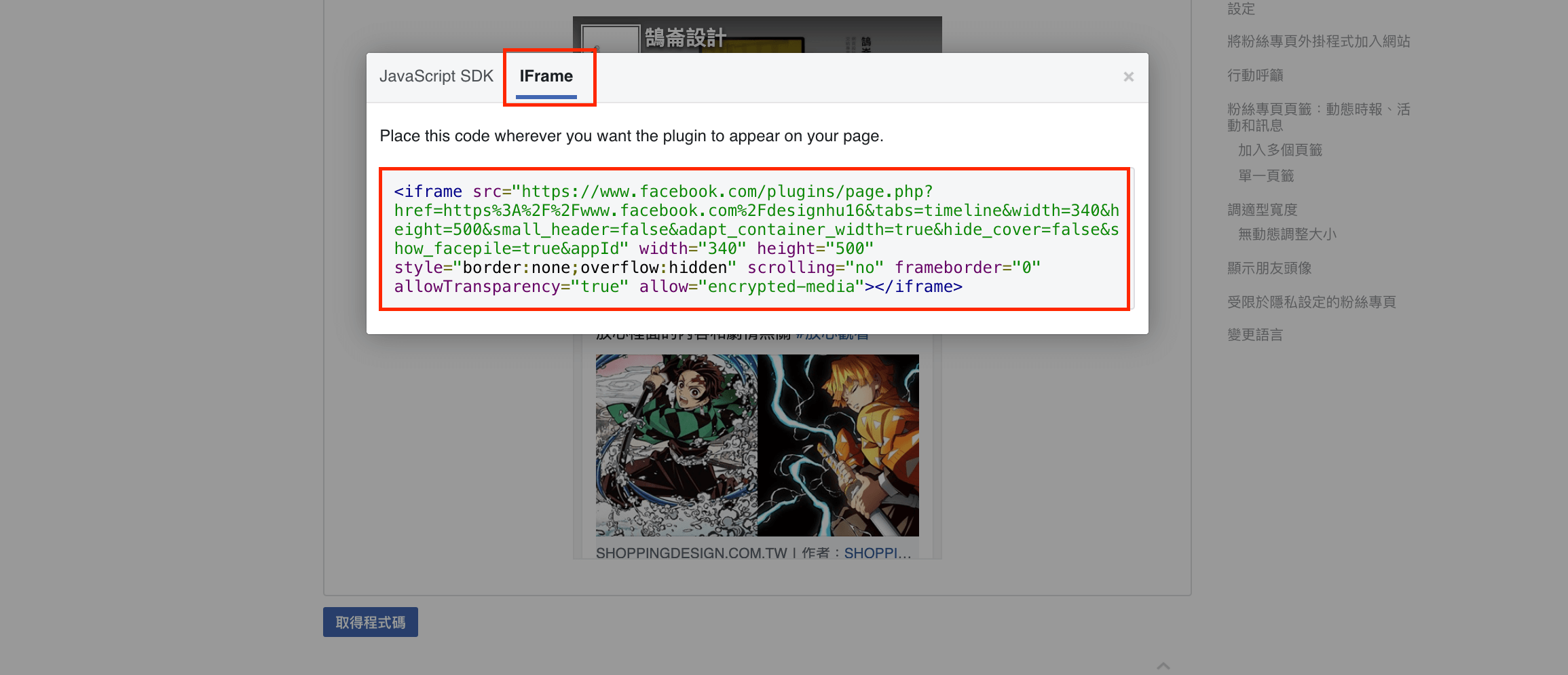This screenshot has height=675, width=1568.
Task: Go to 行動呼籲 section link
Action: tap(1255, 75)
